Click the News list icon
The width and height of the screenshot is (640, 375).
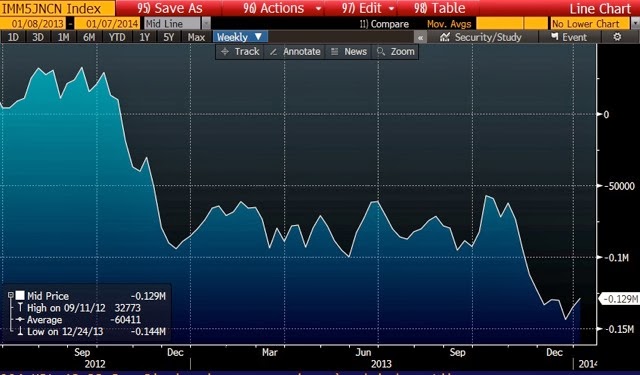334,52
